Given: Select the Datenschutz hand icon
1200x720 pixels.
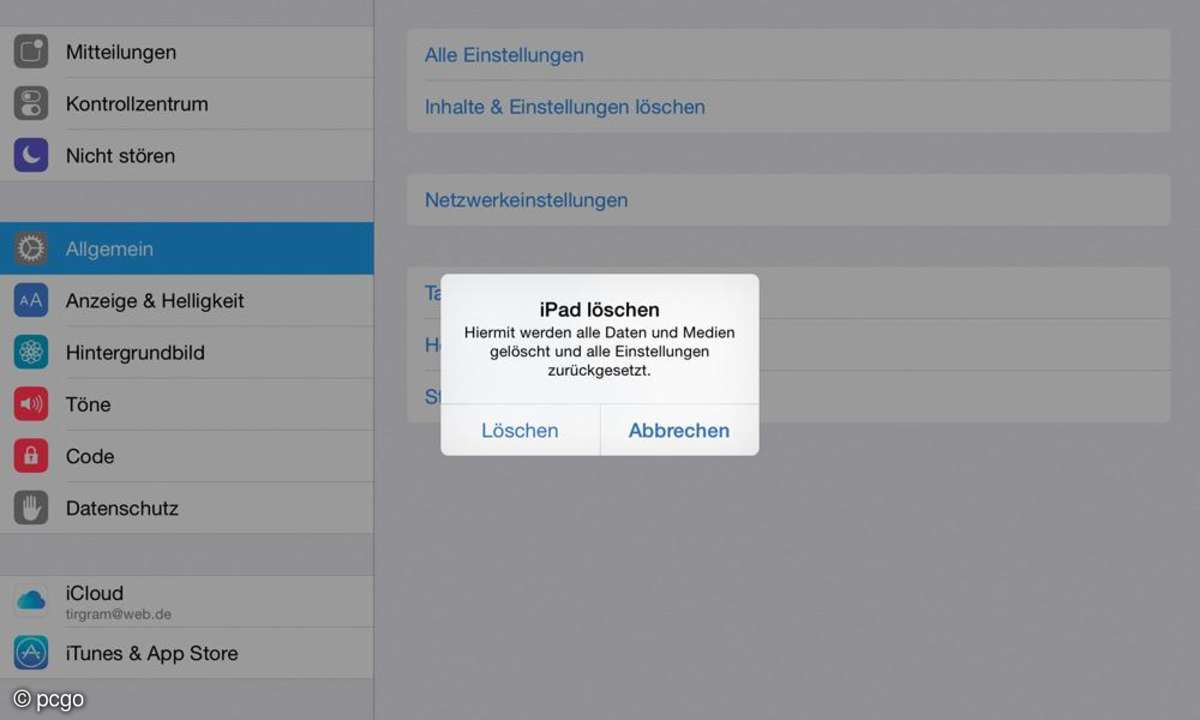Looking at the screenshot, I should click(x=31, y=509).
